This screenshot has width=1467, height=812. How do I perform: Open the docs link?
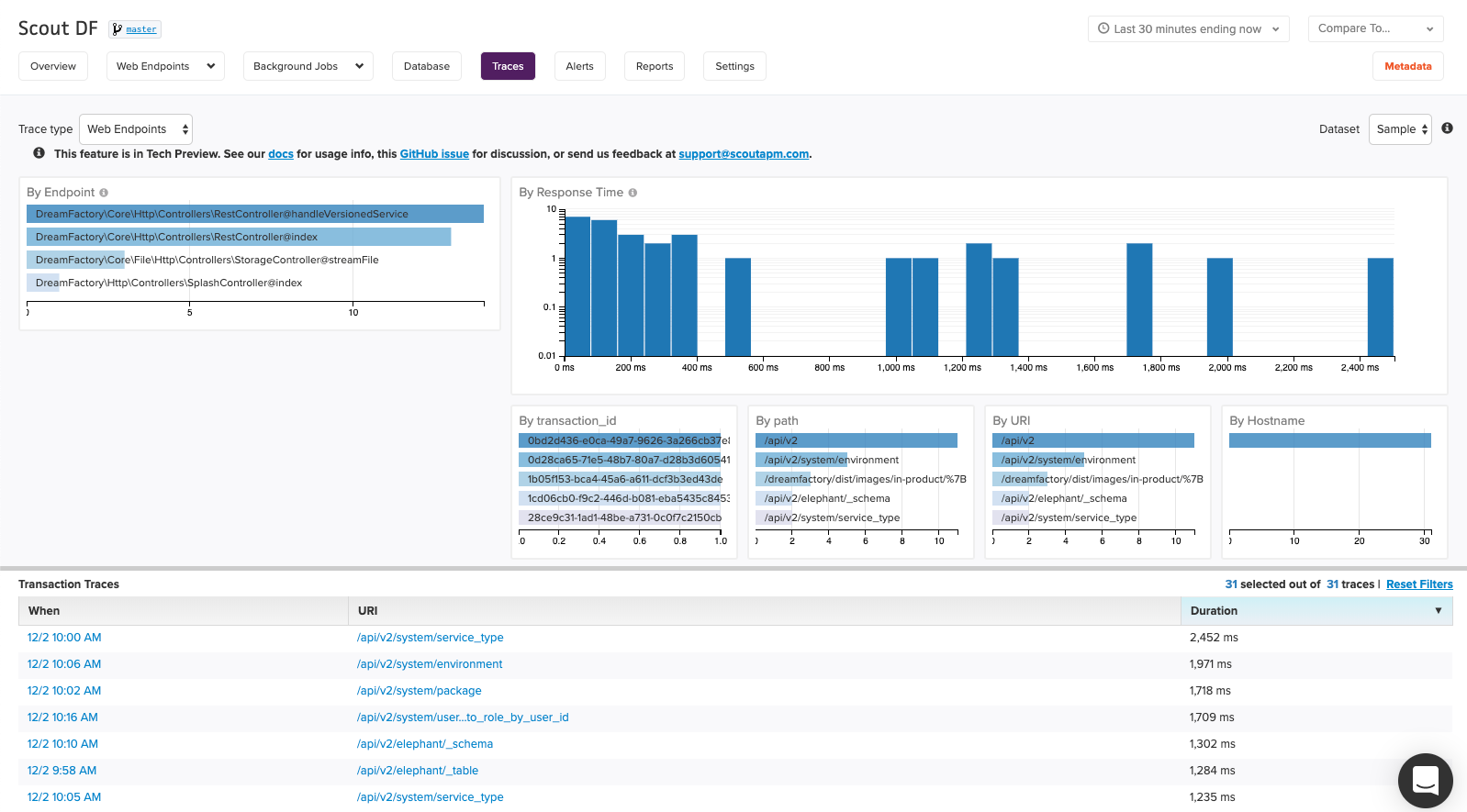(x=281, y=154)
